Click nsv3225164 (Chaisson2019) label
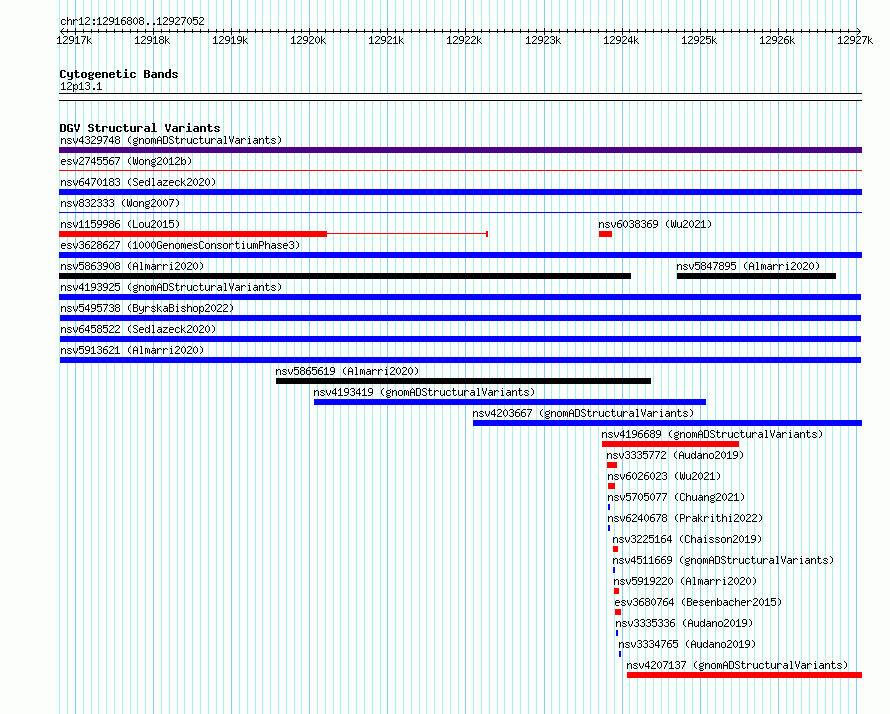Viewport: 890px width, 714px height. tap(687, 539)
